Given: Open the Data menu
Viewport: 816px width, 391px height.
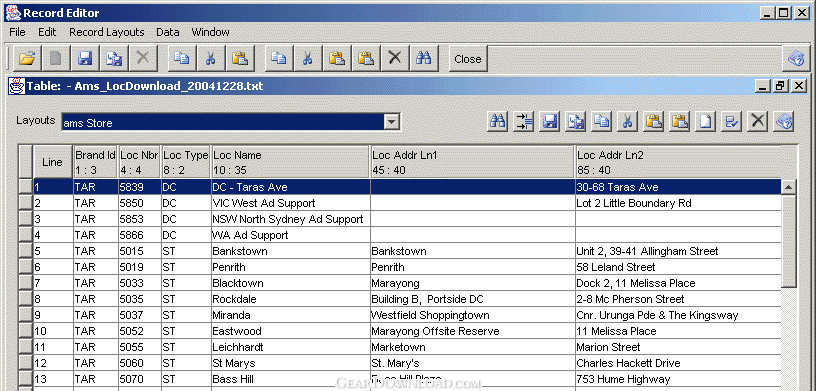Looking at the screenshot, I should click(x=168, y=32).
